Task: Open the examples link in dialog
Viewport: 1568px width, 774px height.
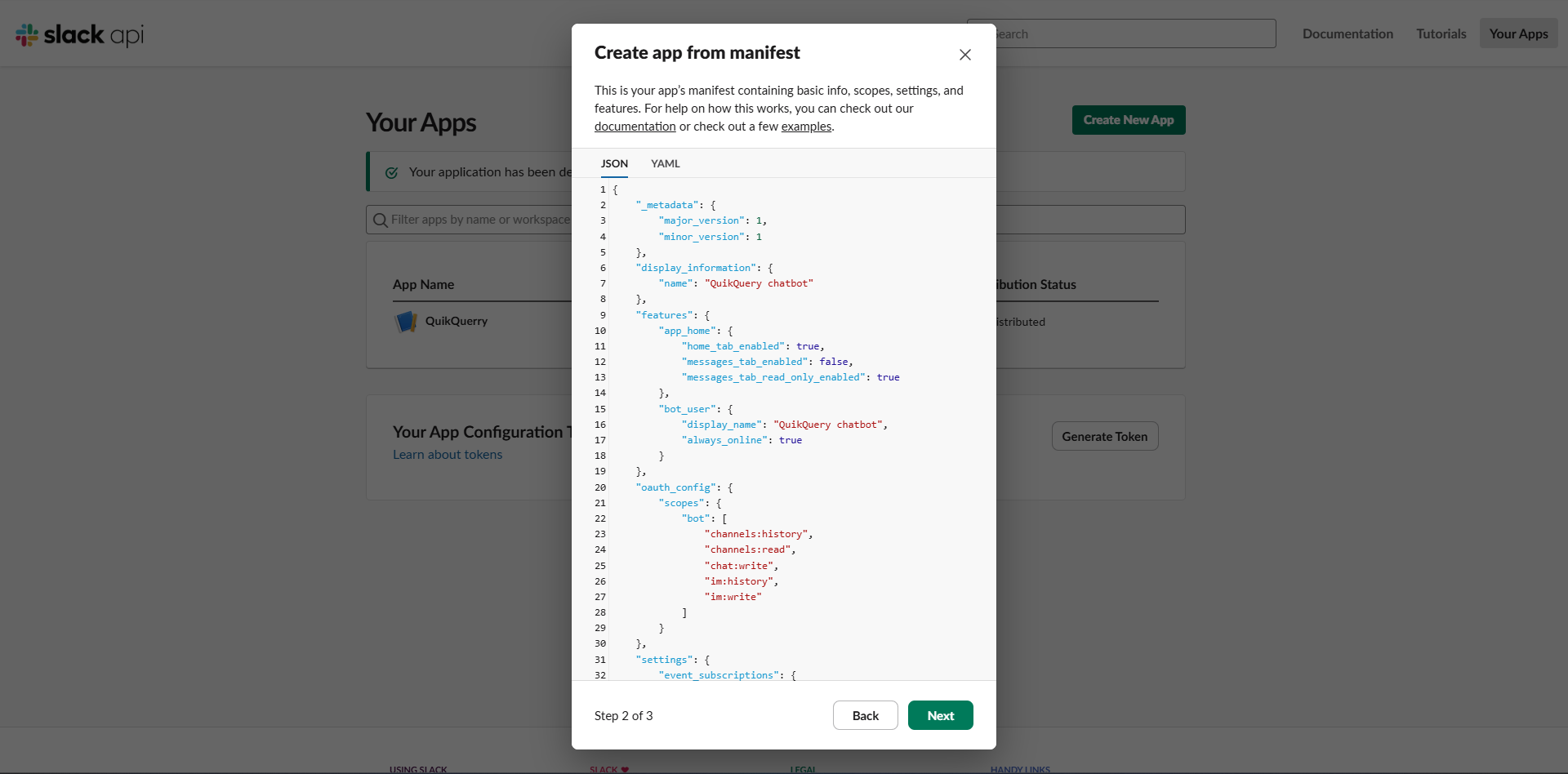Action: [806, 127]
